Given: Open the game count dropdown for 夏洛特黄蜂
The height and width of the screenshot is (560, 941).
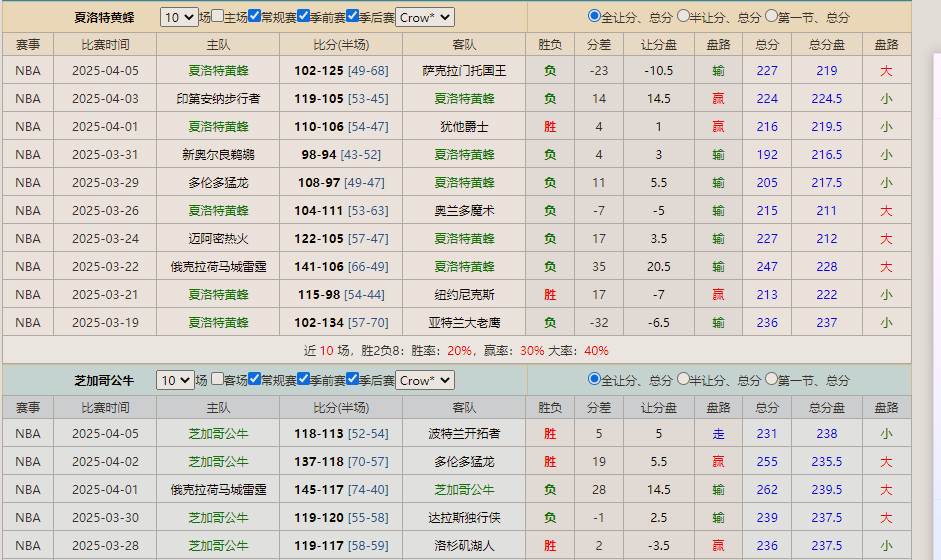Looking at the screenshot, I should point(179,17).
